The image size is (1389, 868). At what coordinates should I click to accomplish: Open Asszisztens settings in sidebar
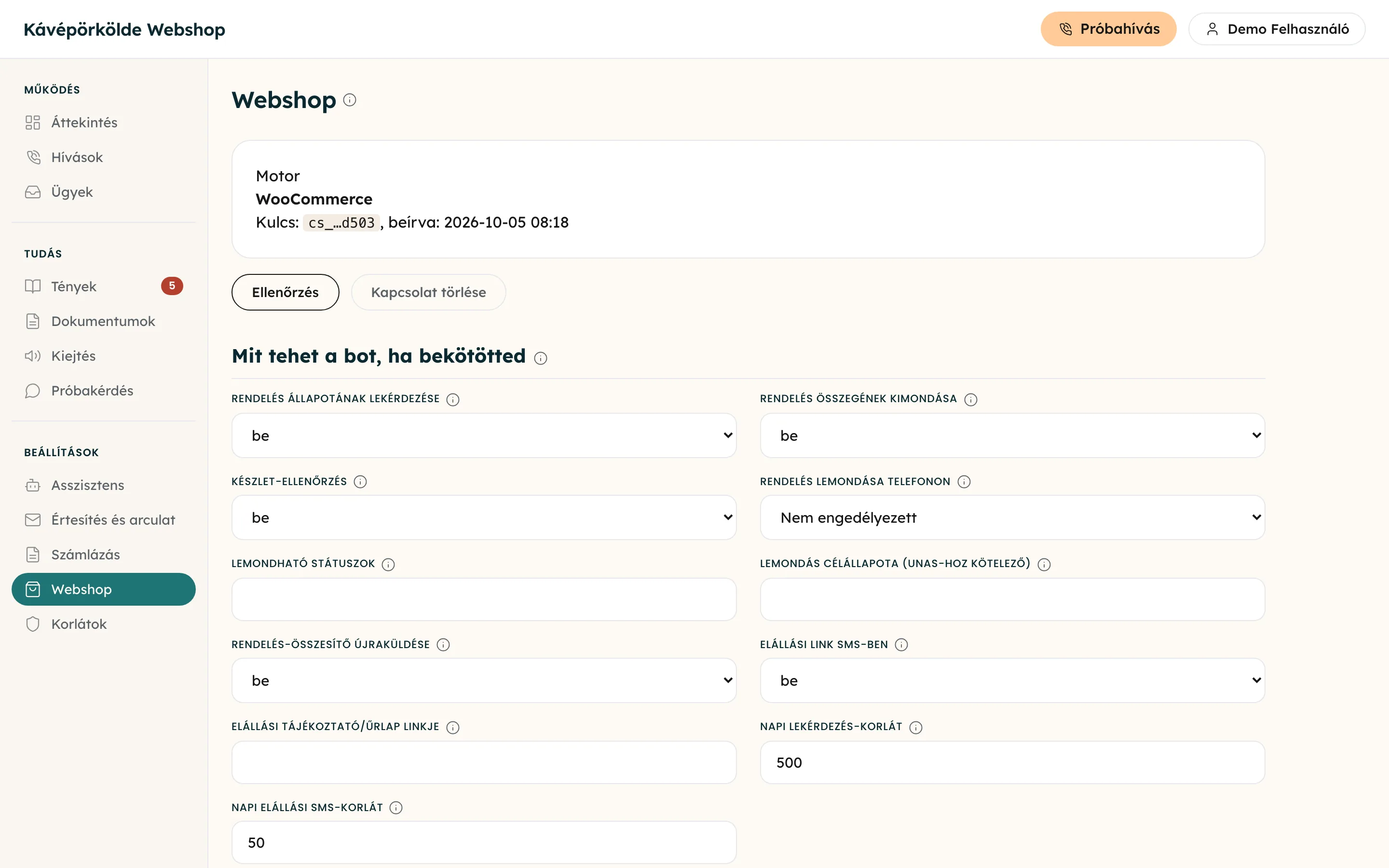pos(103,485)
